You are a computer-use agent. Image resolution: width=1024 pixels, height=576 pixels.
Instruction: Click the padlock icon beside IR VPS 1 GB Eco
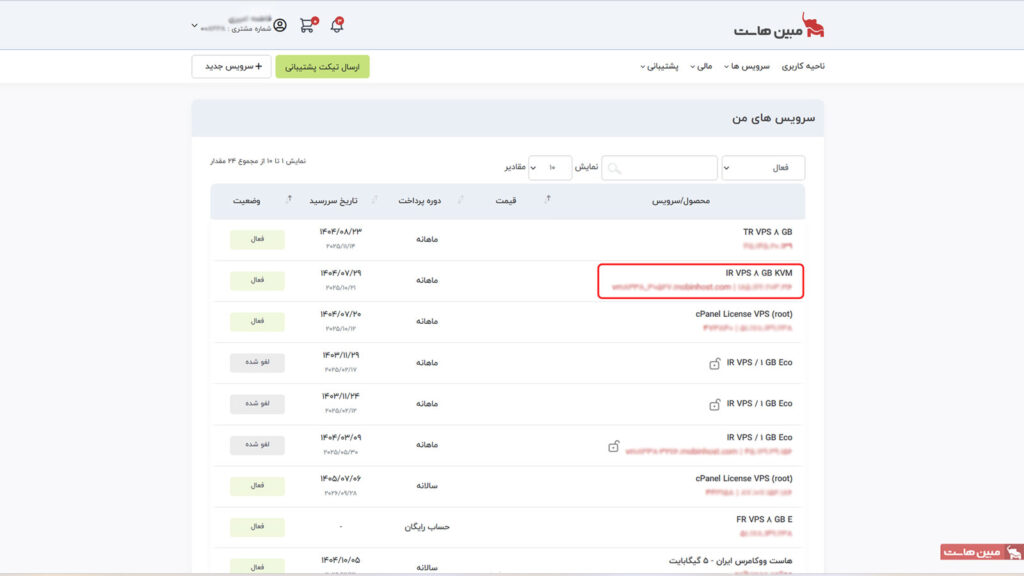[x=714, y=362]
